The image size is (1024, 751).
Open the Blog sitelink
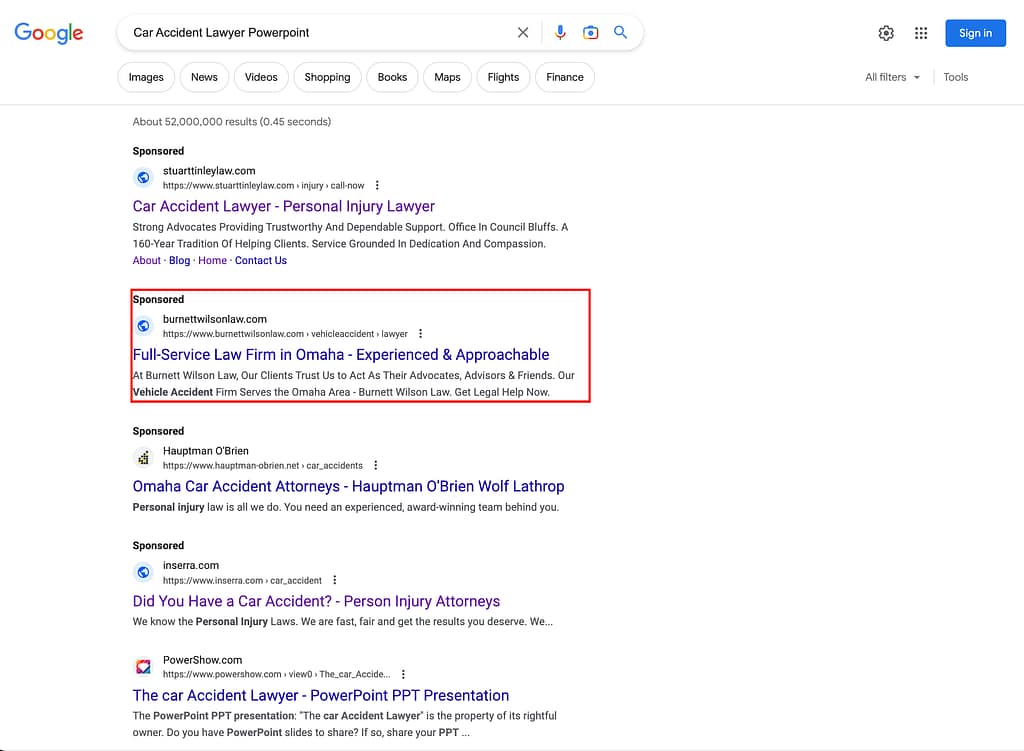[x=180, y=261]
